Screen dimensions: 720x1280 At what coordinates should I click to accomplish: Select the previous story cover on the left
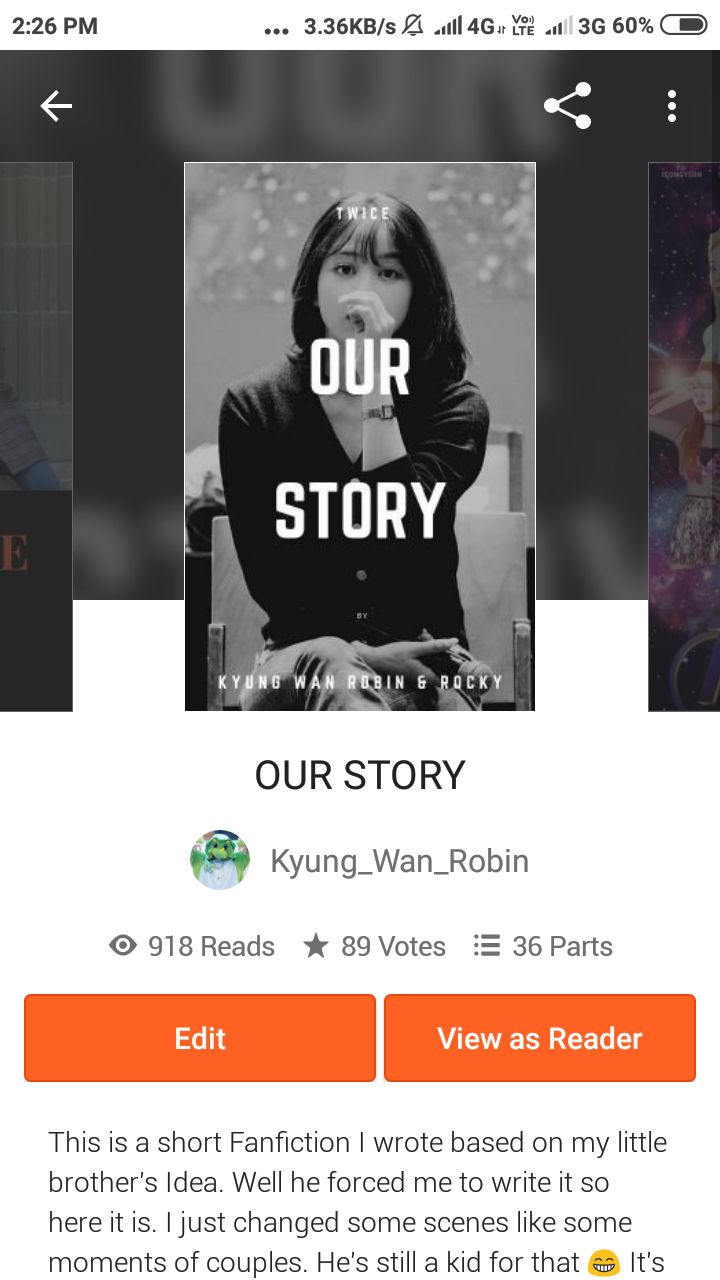point(36,437)
